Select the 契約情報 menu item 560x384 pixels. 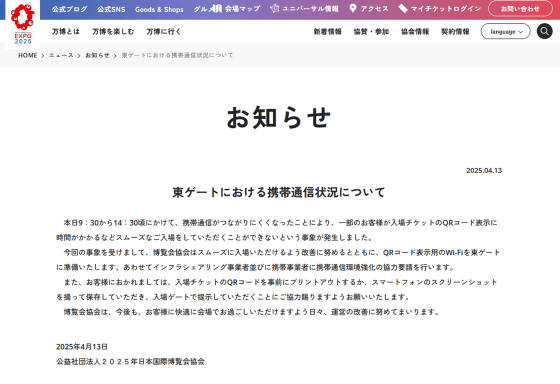click(455, 32)
